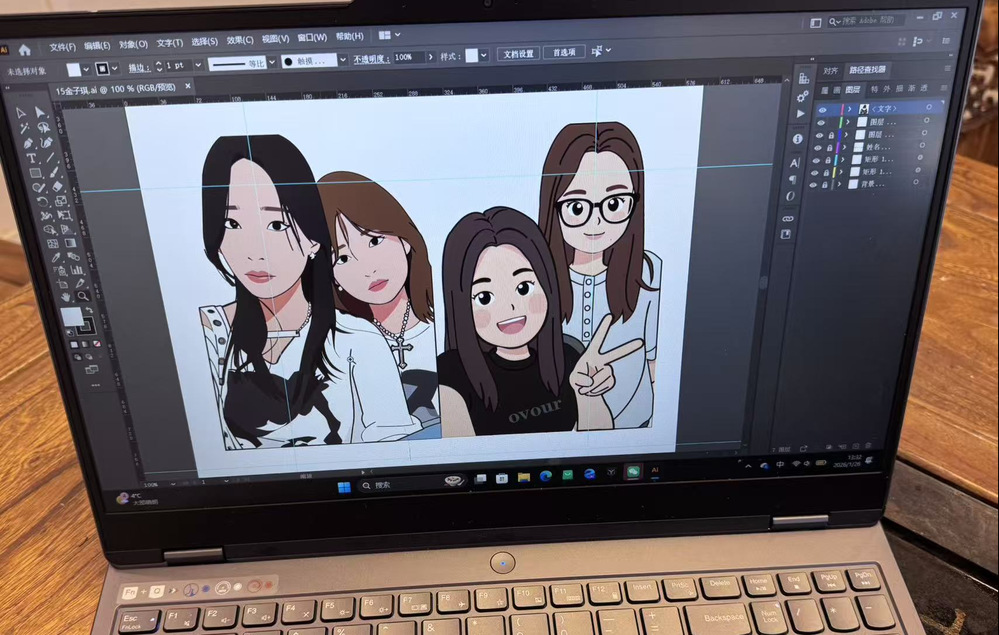This screenshot has height=635, width=999.
Task: Select the Rectangle shape tool
Action: tap(35, 172)
